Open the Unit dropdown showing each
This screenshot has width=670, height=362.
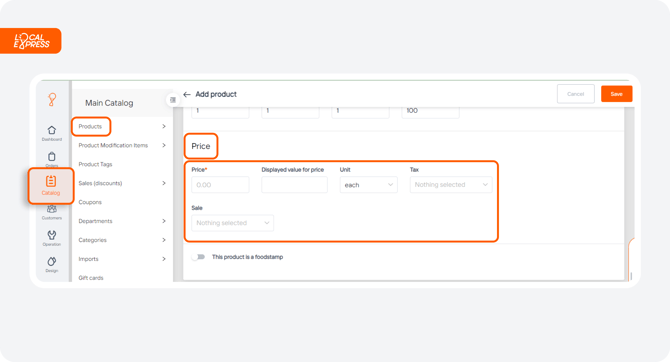(x=369, y=185)
